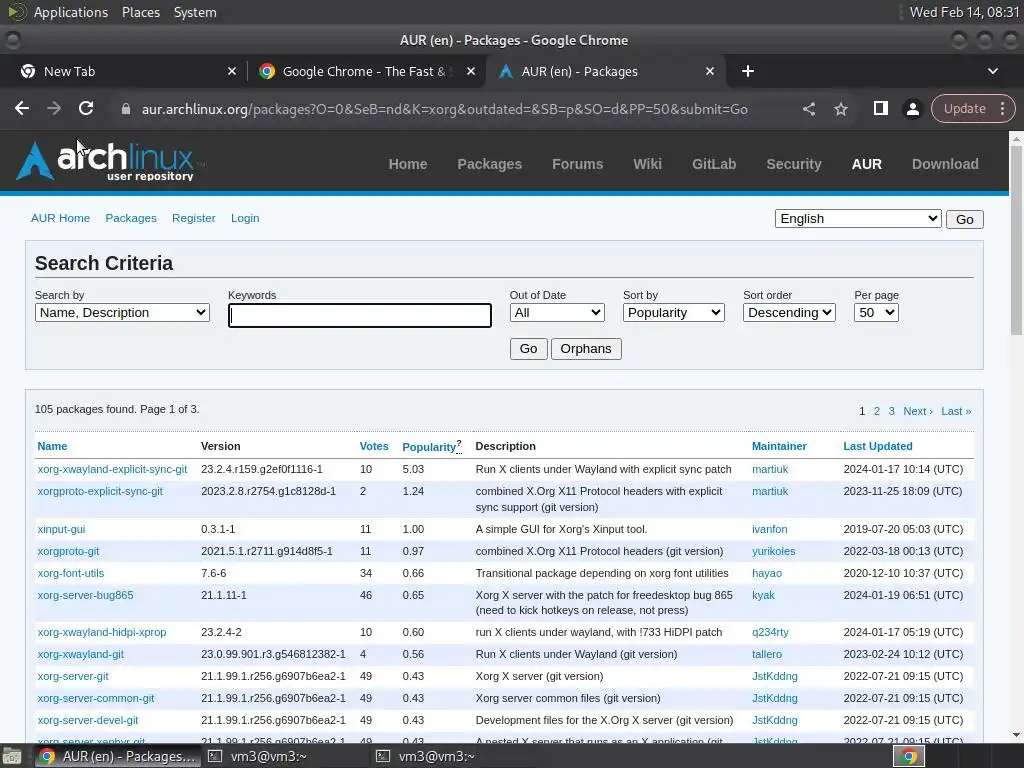The height and width of the screenshot is (768, 1024).
Task: Open the Home navigation item
Action: click(x=408, y=164)
